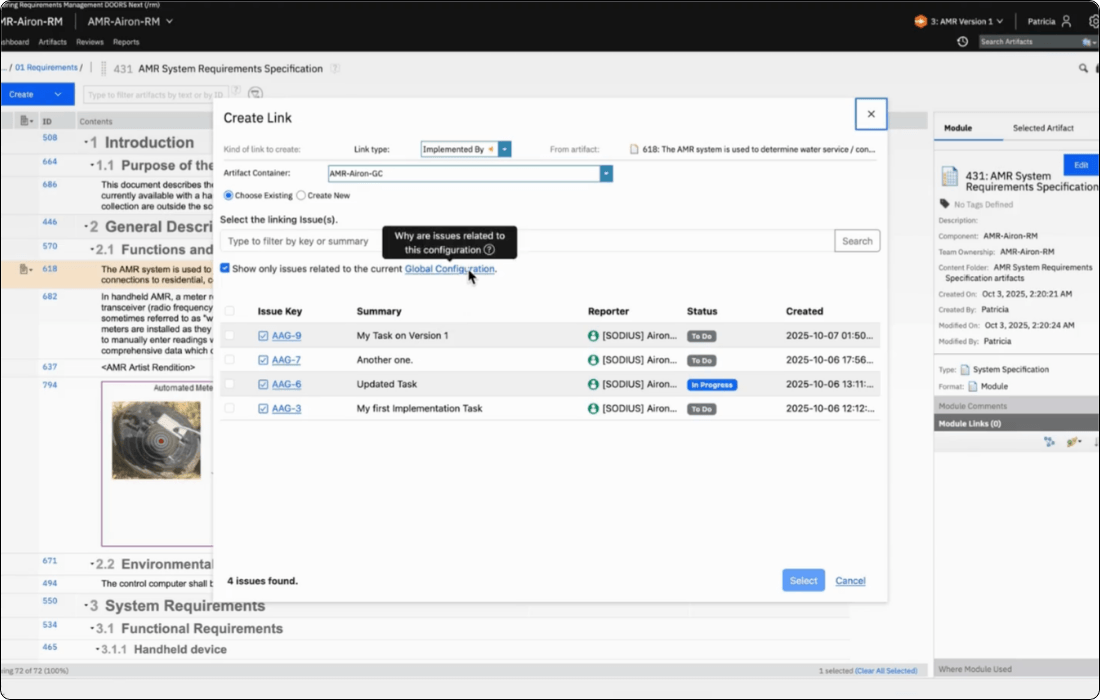Select the Create New radio button
The height and width of the screenshot is (700, 1100).
301,195
